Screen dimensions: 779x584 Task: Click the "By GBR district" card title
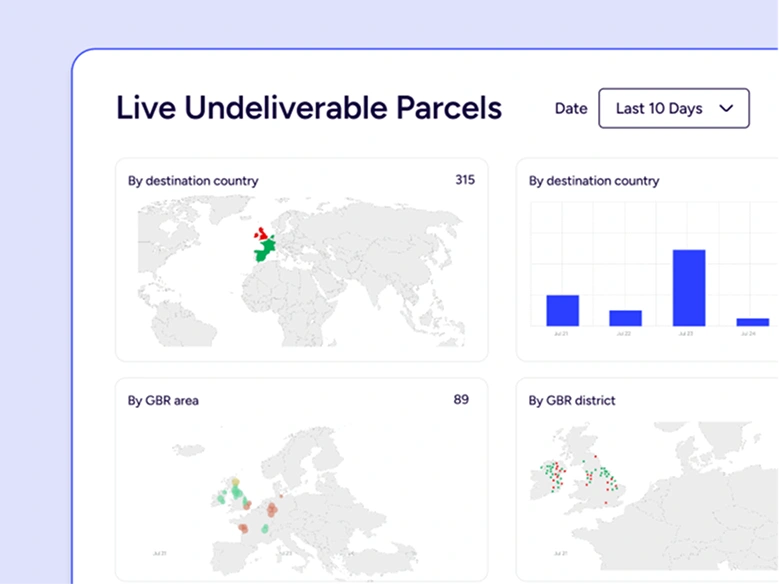(x=571, y=400)
